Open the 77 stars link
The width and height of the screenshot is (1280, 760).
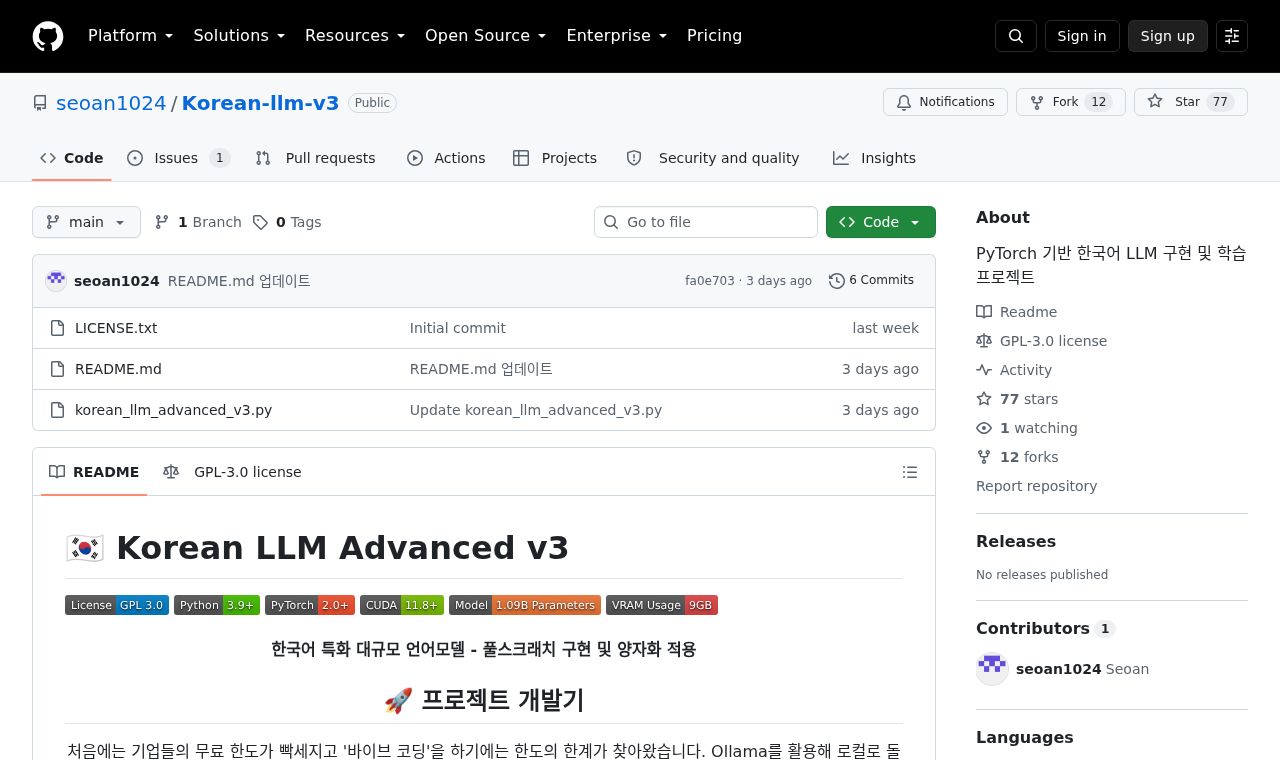[1017, 399]
